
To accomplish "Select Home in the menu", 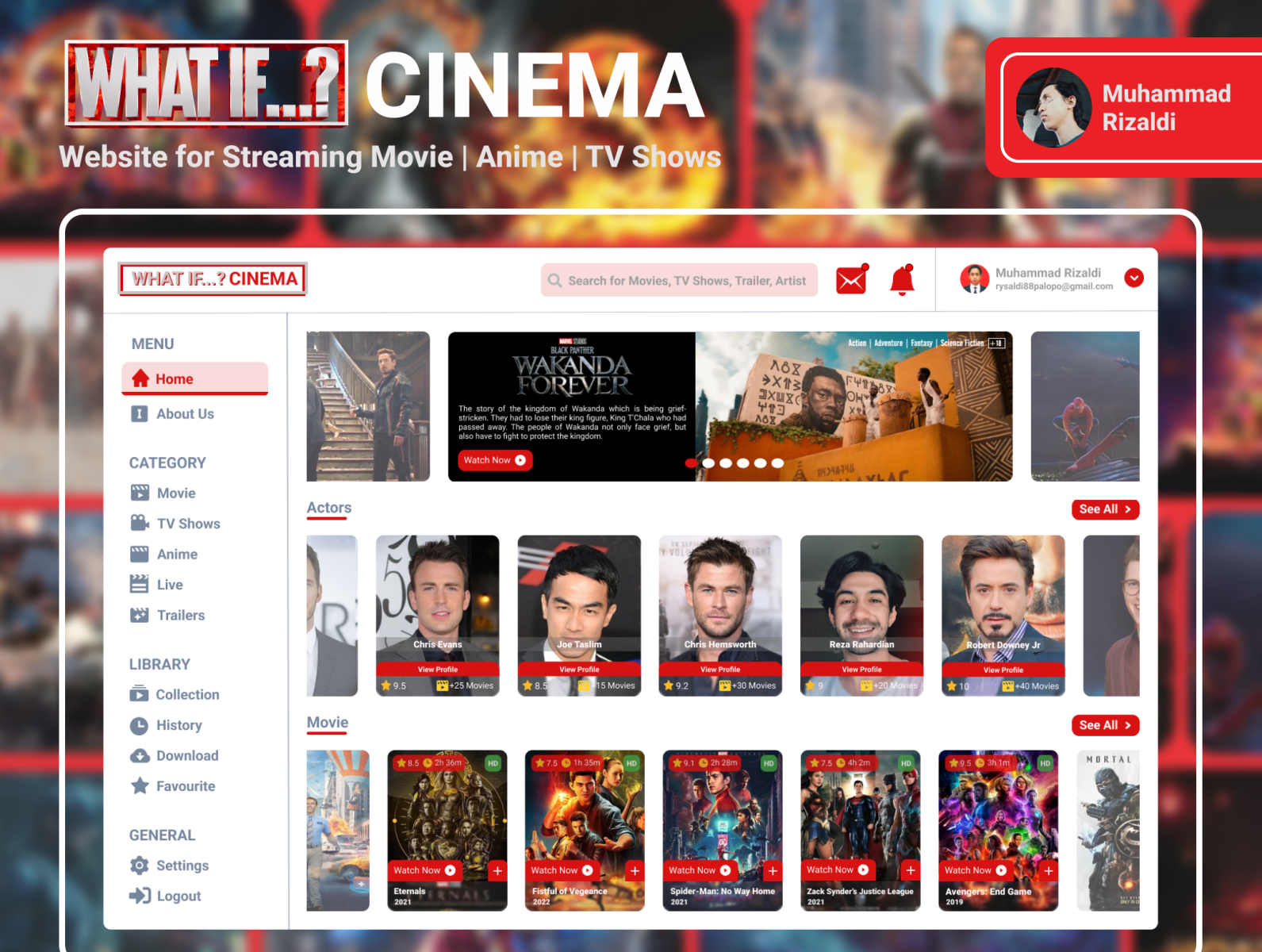I will [x=195, y=378].
